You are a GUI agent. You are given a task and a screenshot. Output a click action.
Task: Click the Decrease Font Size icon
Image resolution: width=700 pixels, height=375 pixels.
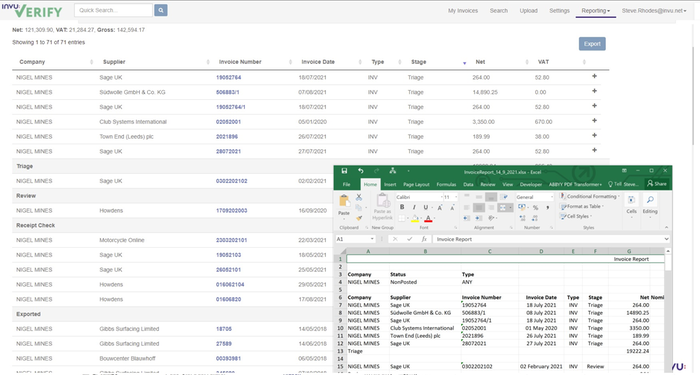pos(452,208)
